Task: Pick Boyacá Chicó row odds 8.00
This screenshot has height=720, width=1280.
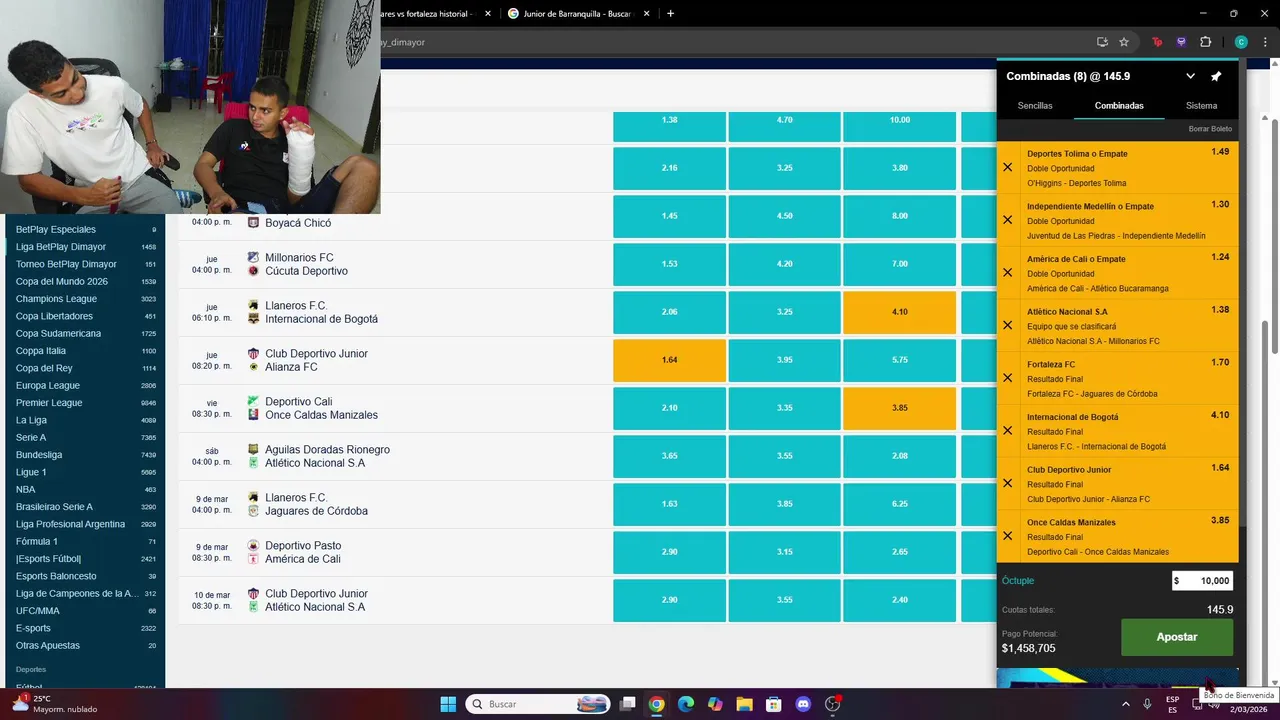Action: [x=899, y=216]
